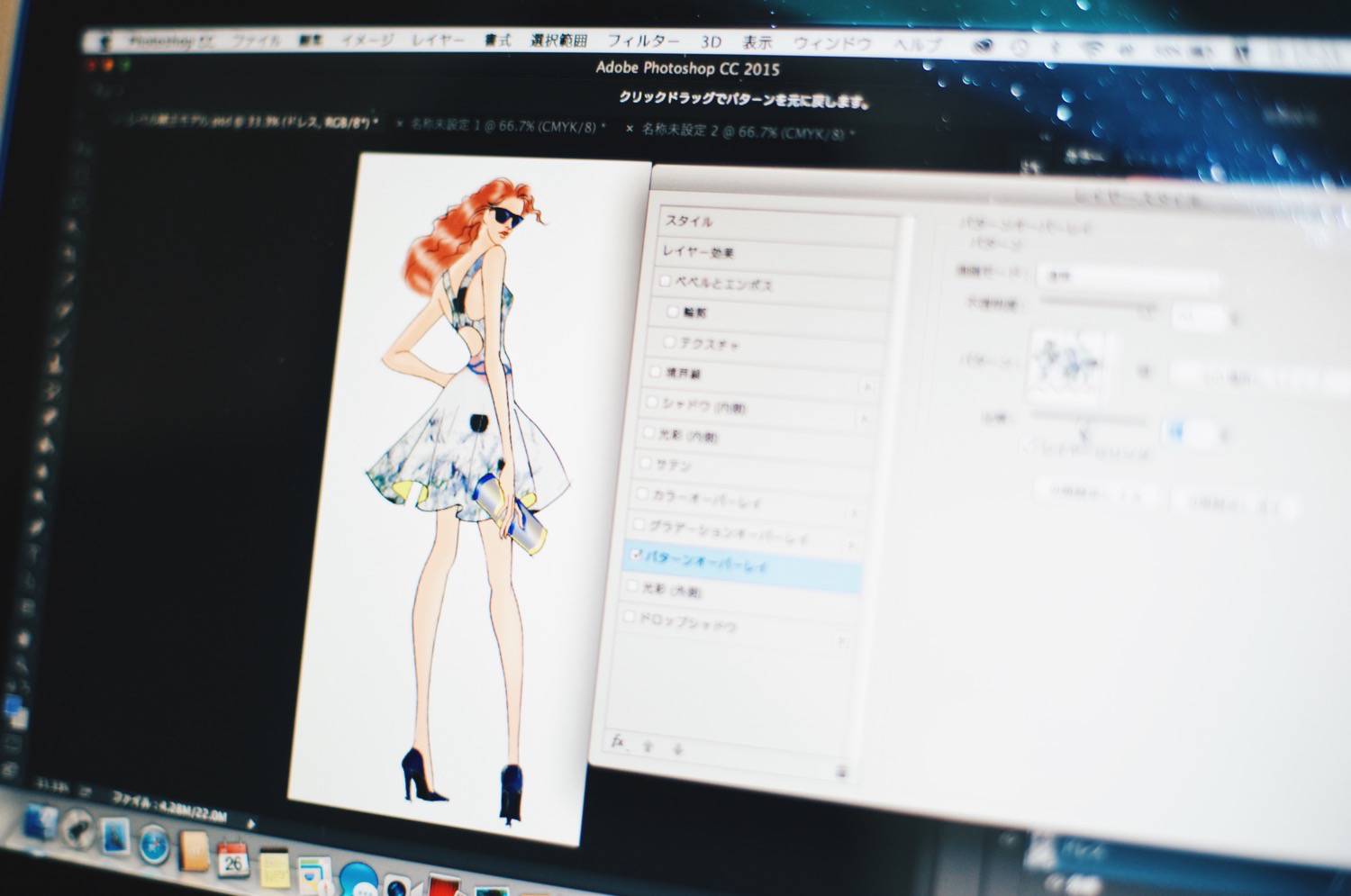The width and height of the screenshot is (1351, 896).
Task: Select スタイル at the top of the list
Action: click(x=689, y=221)
